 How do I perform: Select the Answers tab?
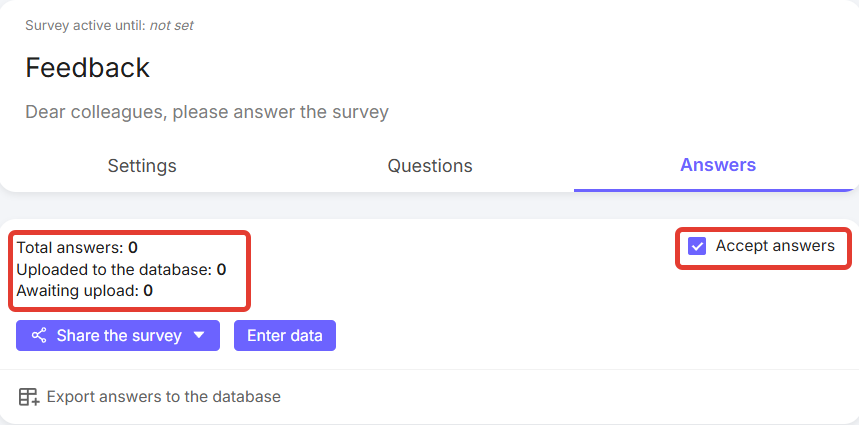point(717,165)
